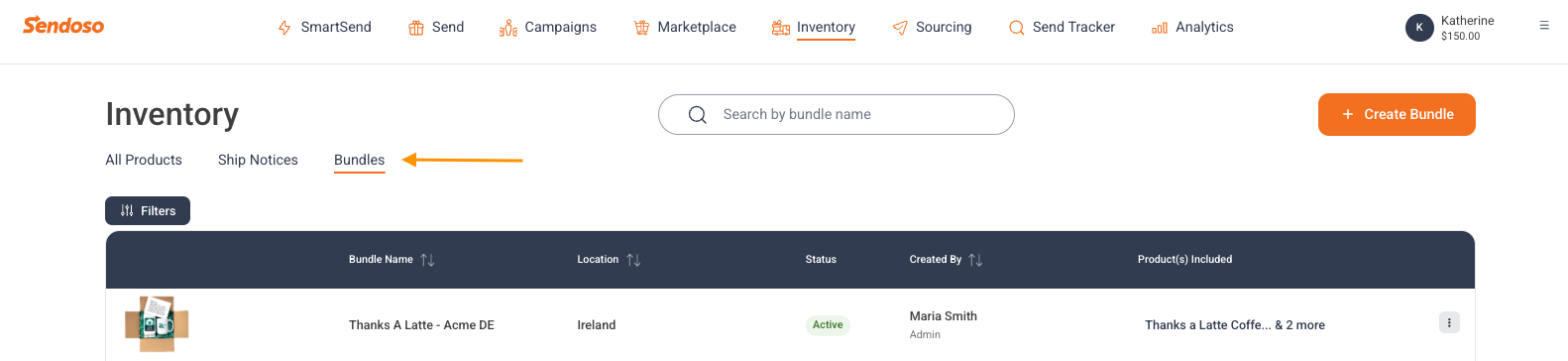Click the Send Tracker magnifier icon
This screenshot has height=361, width=1568.
pos(1017,28)
